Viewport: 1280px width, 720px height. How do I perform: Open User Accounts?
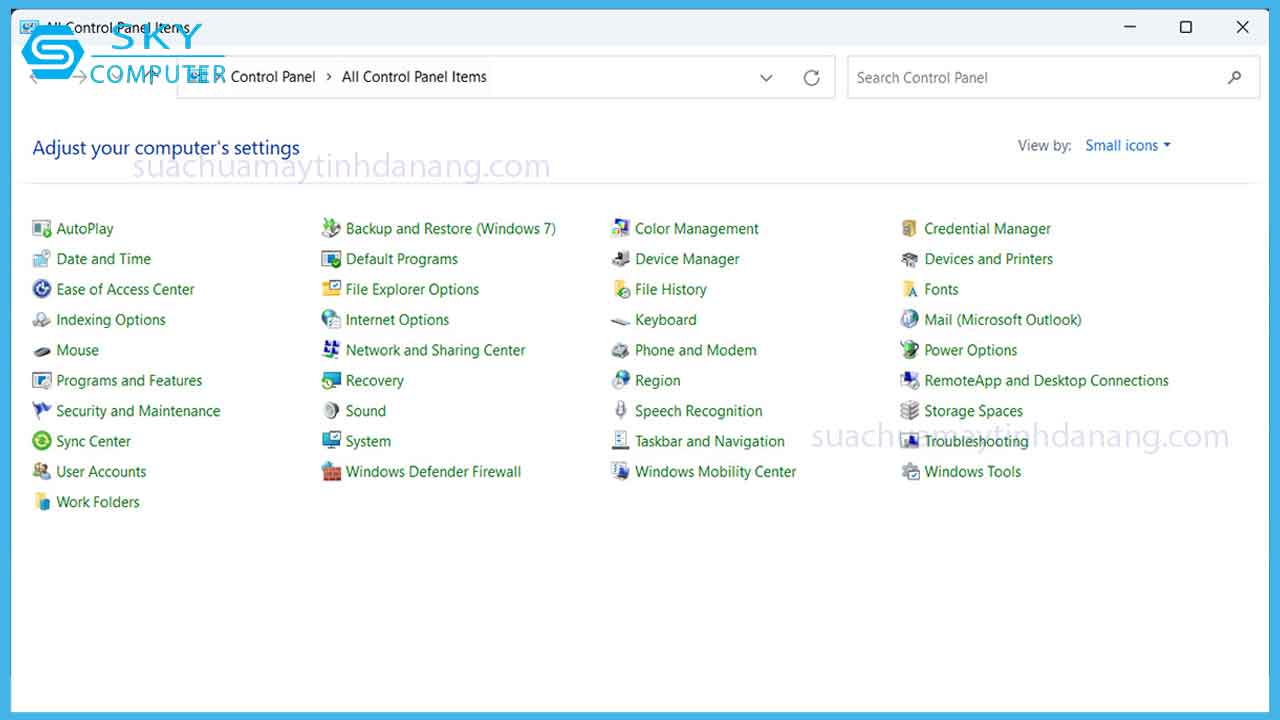tap(100, 471)
